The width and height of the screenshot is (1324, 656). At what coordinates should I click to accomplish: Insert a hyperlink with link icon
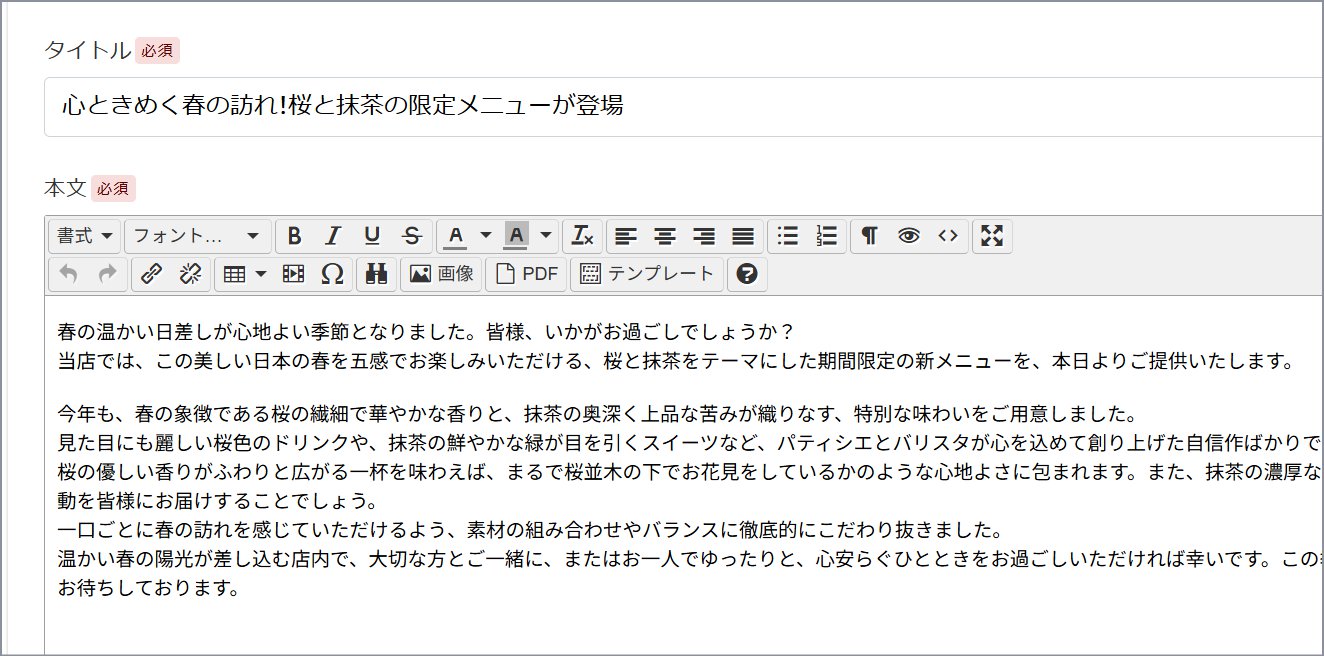tap(151, 274)
